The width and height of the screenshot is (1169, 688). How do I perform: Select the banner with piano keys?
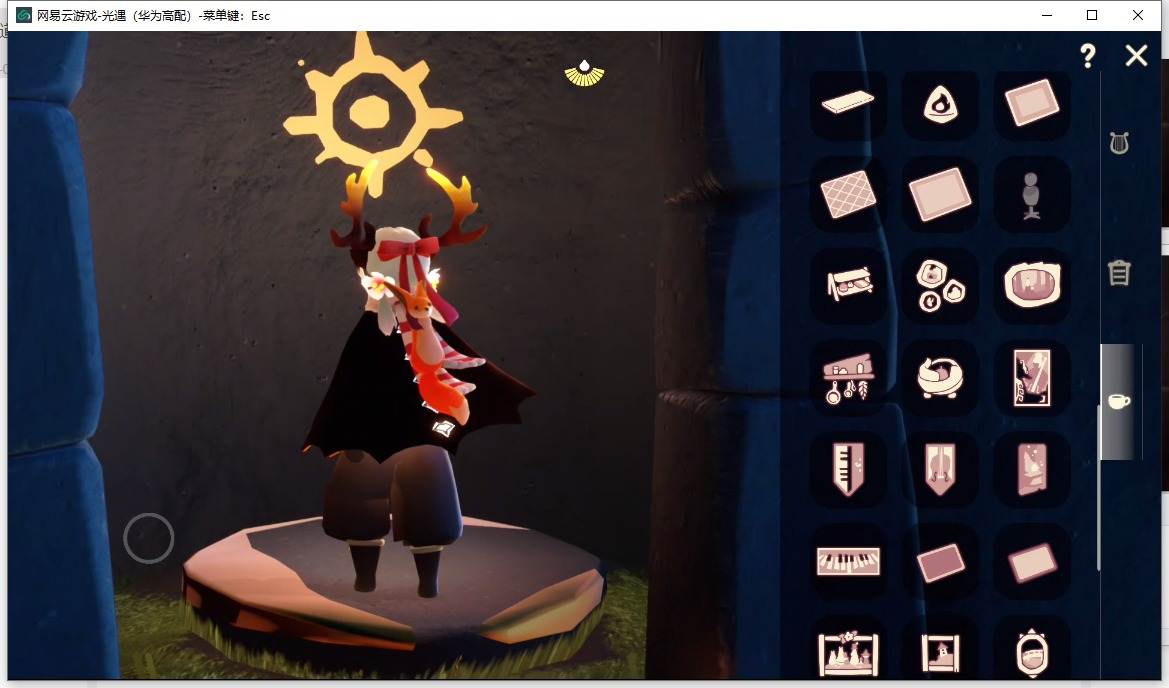point(848,470)
